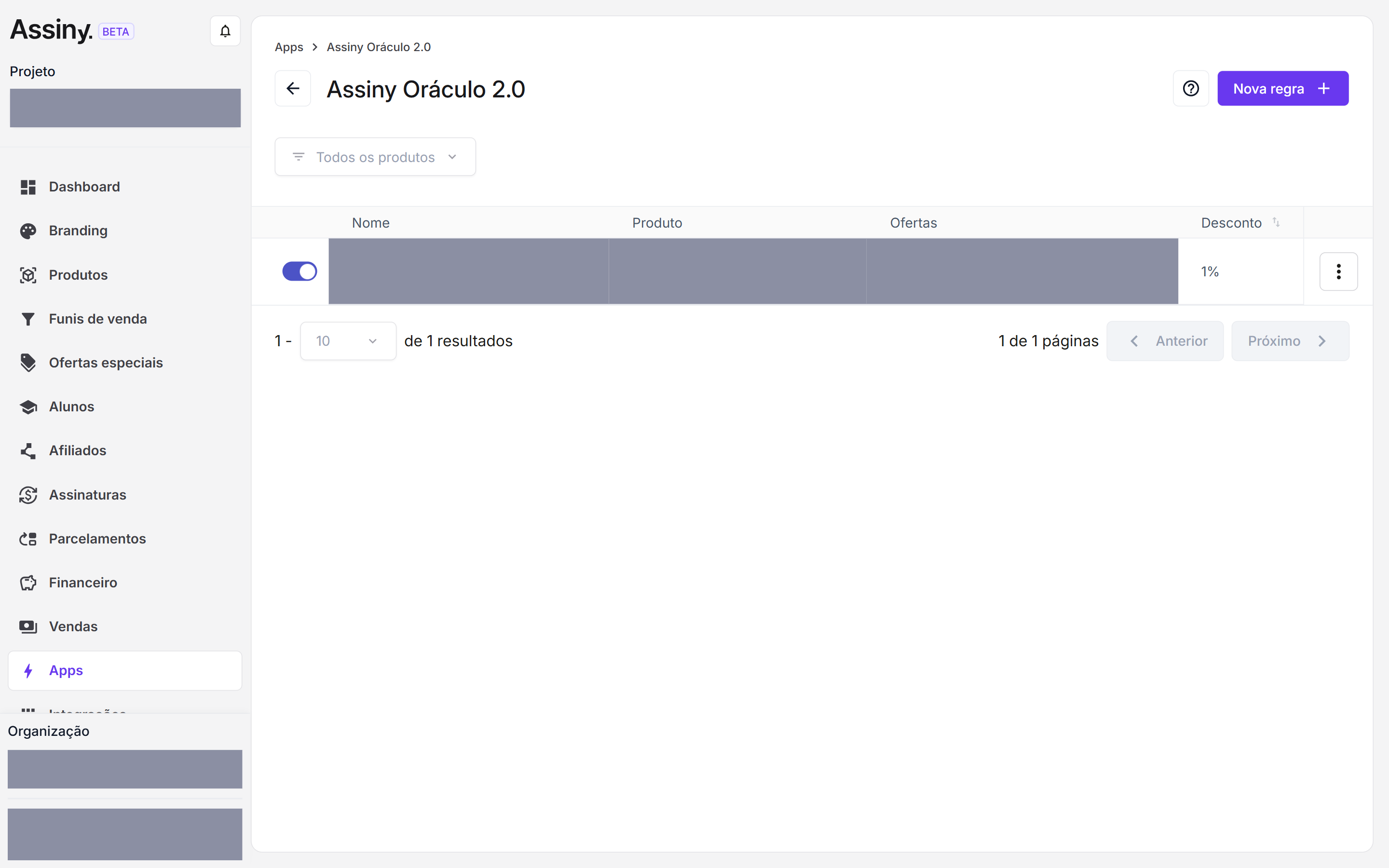This screenshot has height=868, width=1389.
Task: Click the Apps lightning bolt icon
Action: (28, 670)
